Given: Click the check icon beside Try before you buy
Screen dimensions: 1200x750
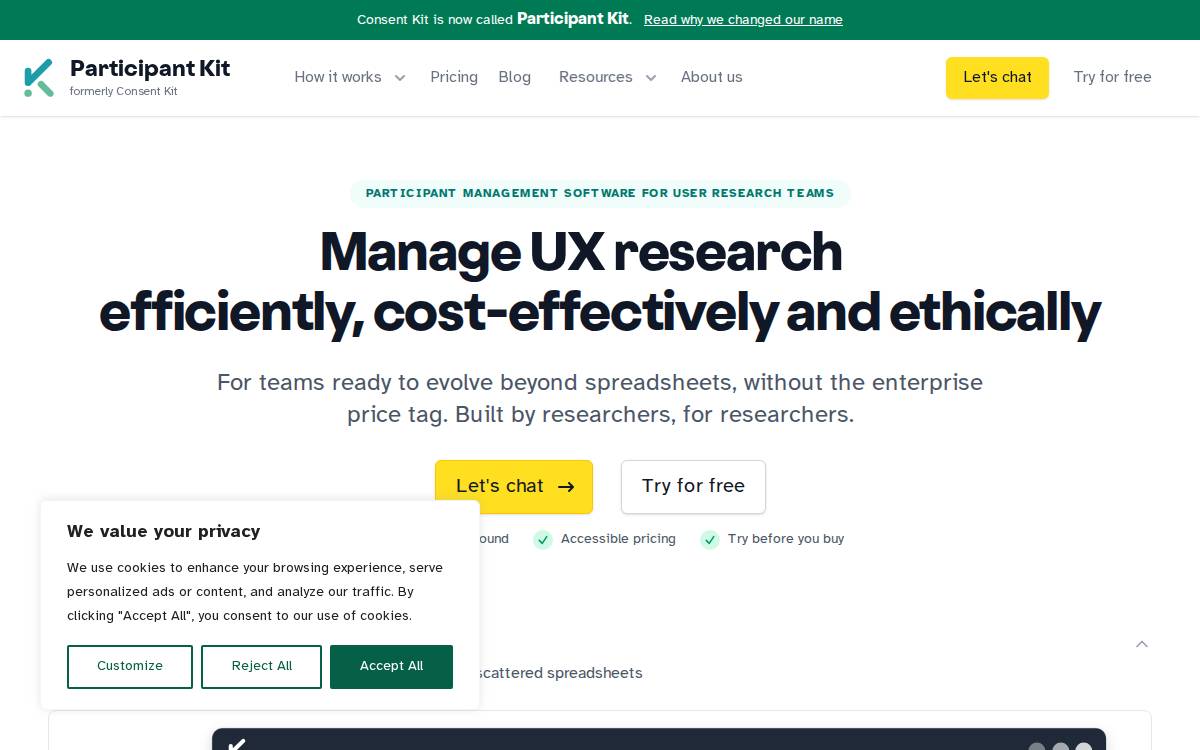Looking at the screenshot, I should pos(710,540).
